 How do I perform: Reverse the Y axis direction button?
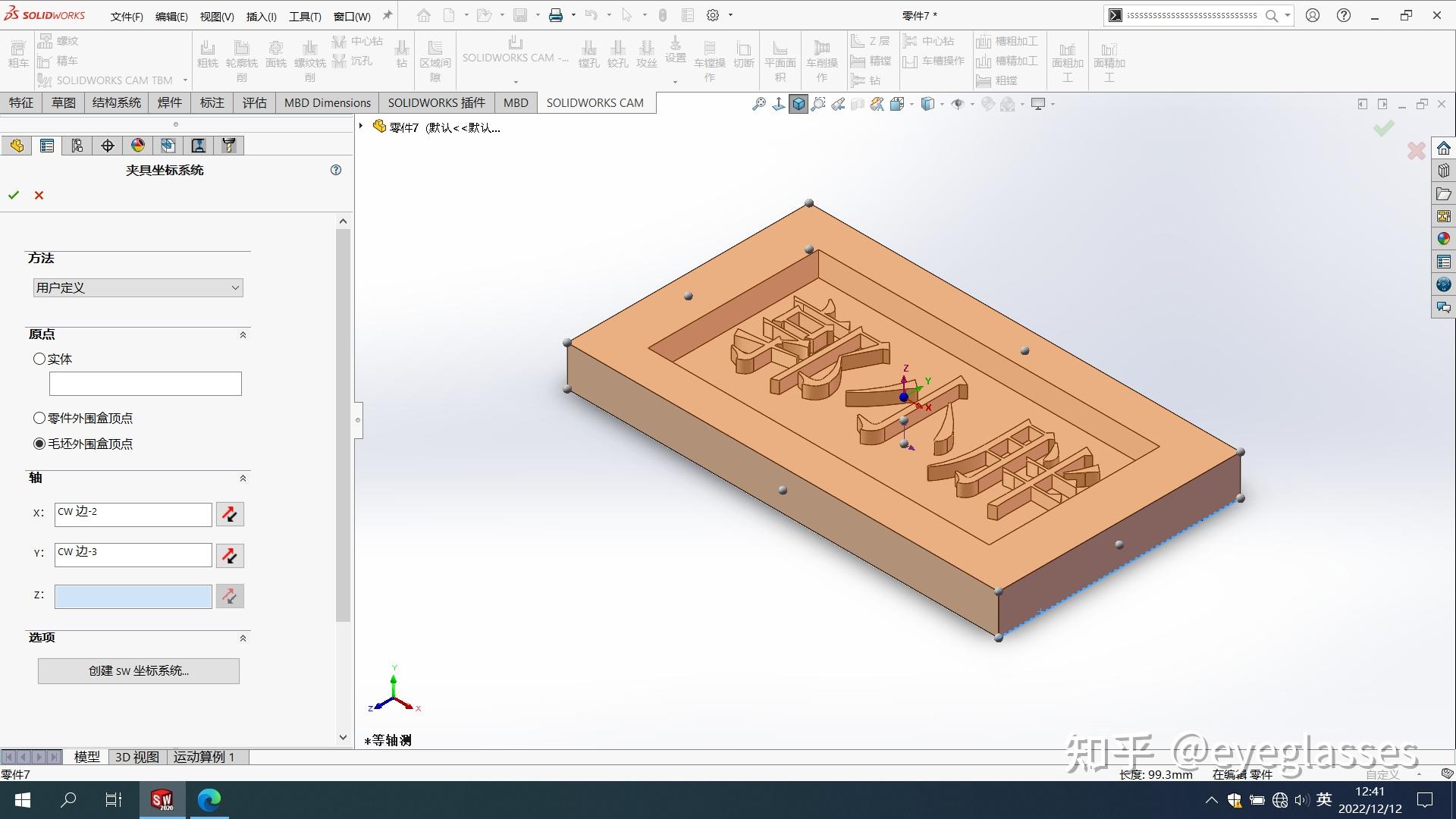pos(229,555)
